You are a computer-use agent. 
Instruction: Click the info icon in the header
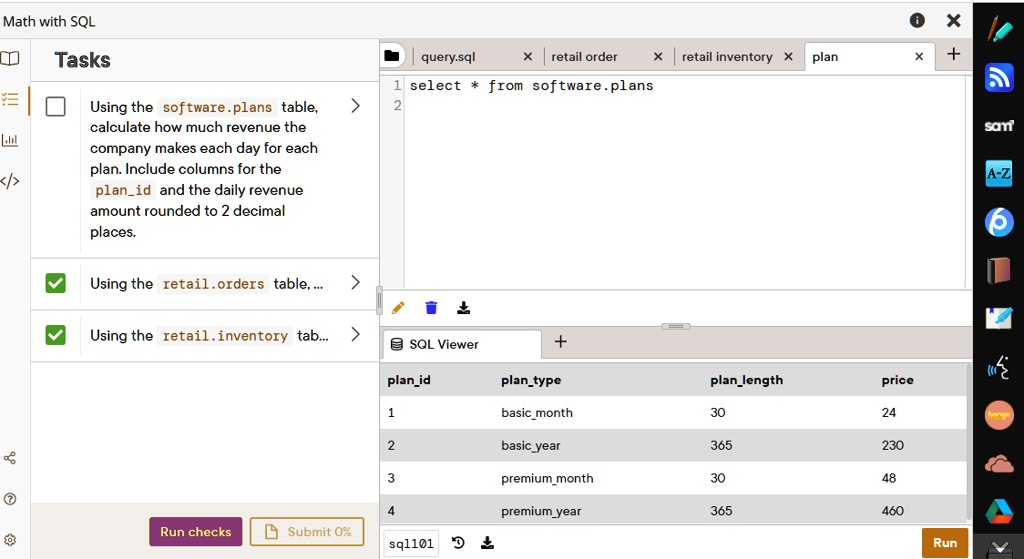[917, 21]
